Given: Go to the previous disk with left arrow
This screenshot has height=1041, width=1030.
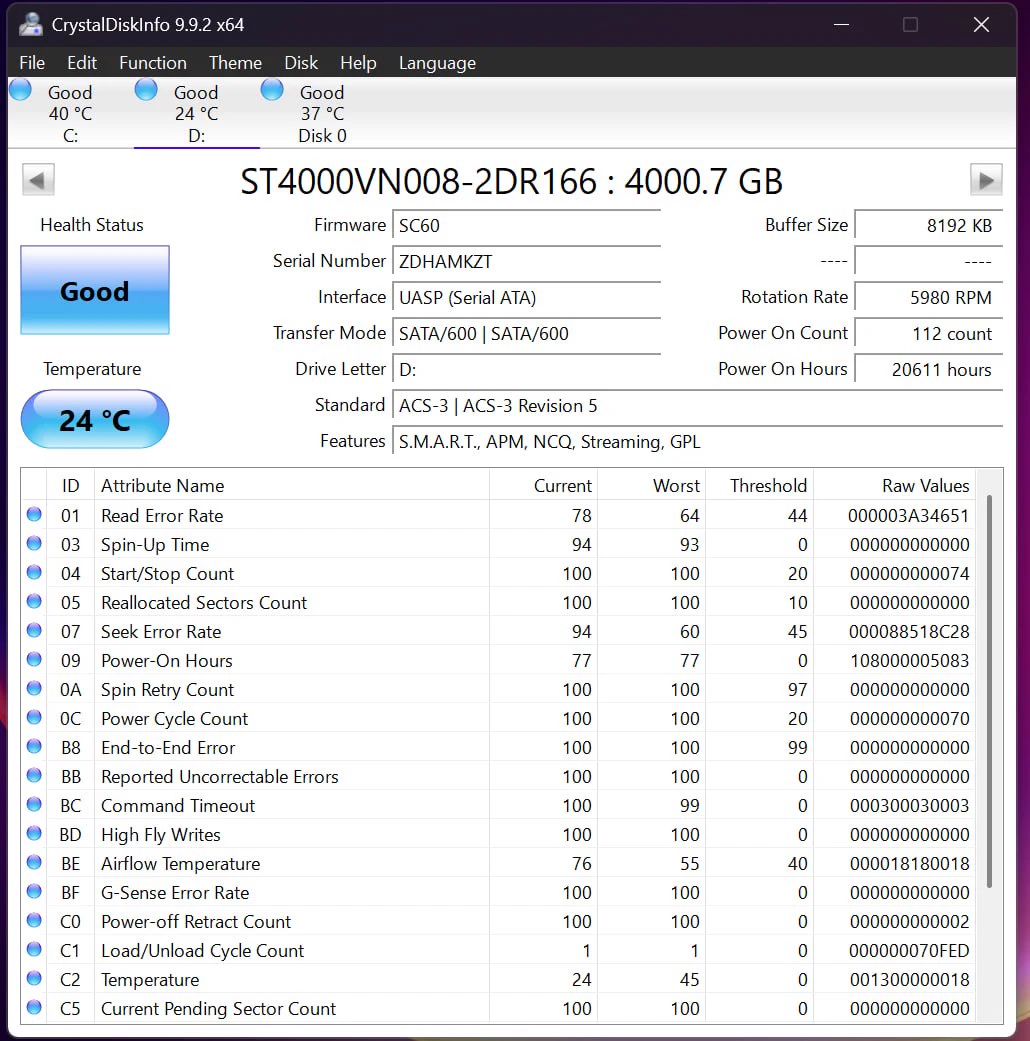Looking at the screenshot, I should [x=38, y=179].
